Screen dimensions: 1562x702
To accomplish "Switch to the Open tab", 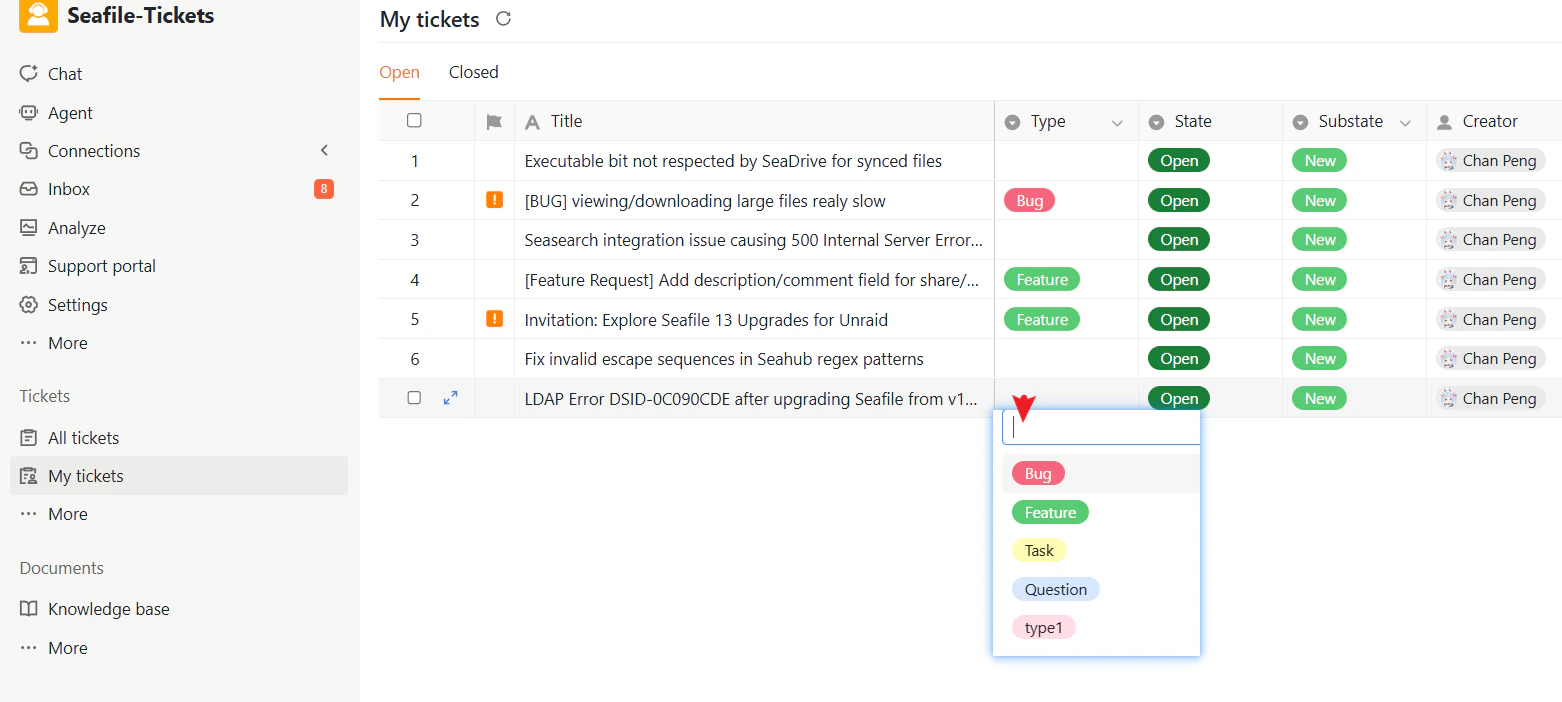I will click(399, 72).
